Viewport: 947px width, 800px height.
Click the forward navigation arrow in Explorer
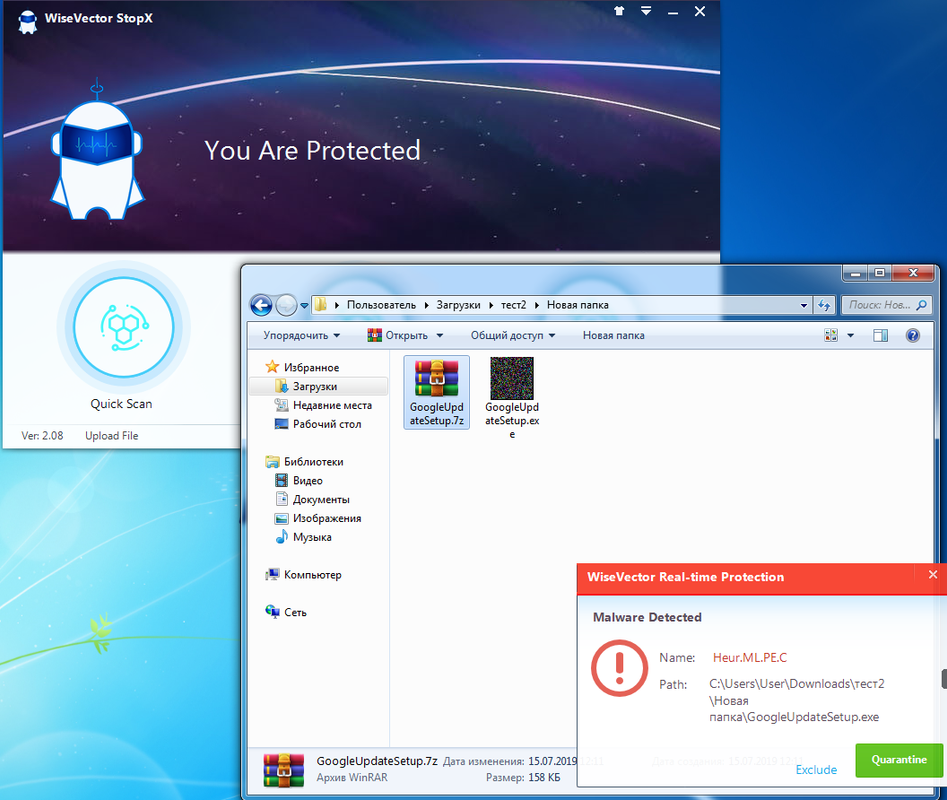pos(286,306)
